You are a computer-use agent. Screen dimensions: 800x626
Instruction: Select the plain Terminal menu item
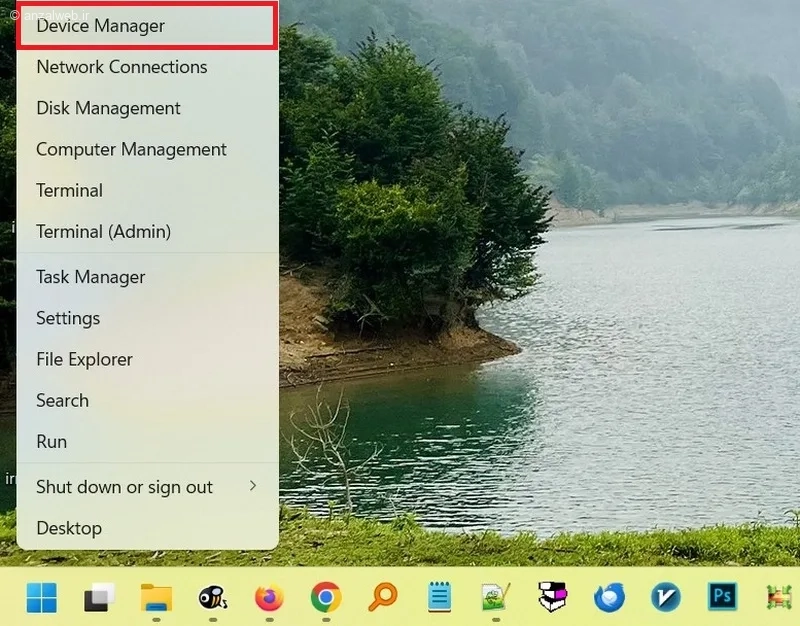pyautogui.click(x=147, y=191)
